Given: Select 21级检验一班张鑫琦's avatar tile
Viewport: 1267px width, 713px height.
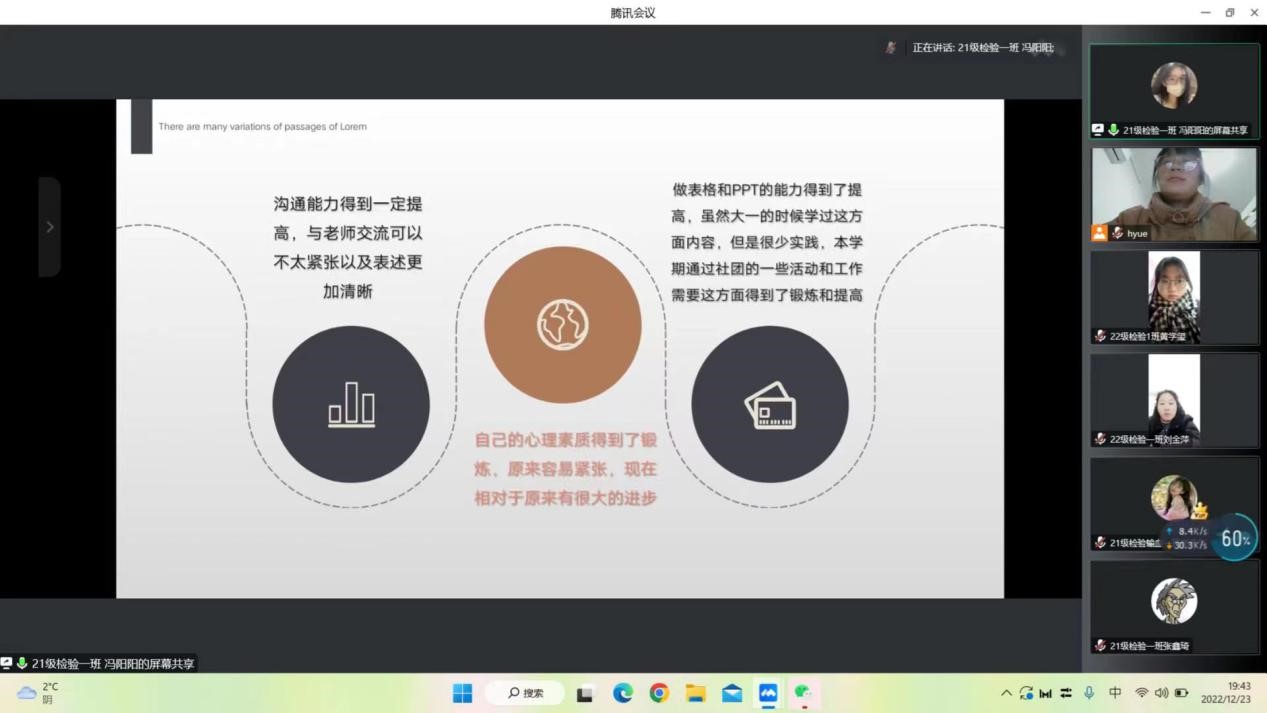Looking at the screenshot, I should (x=1174, y=606).
